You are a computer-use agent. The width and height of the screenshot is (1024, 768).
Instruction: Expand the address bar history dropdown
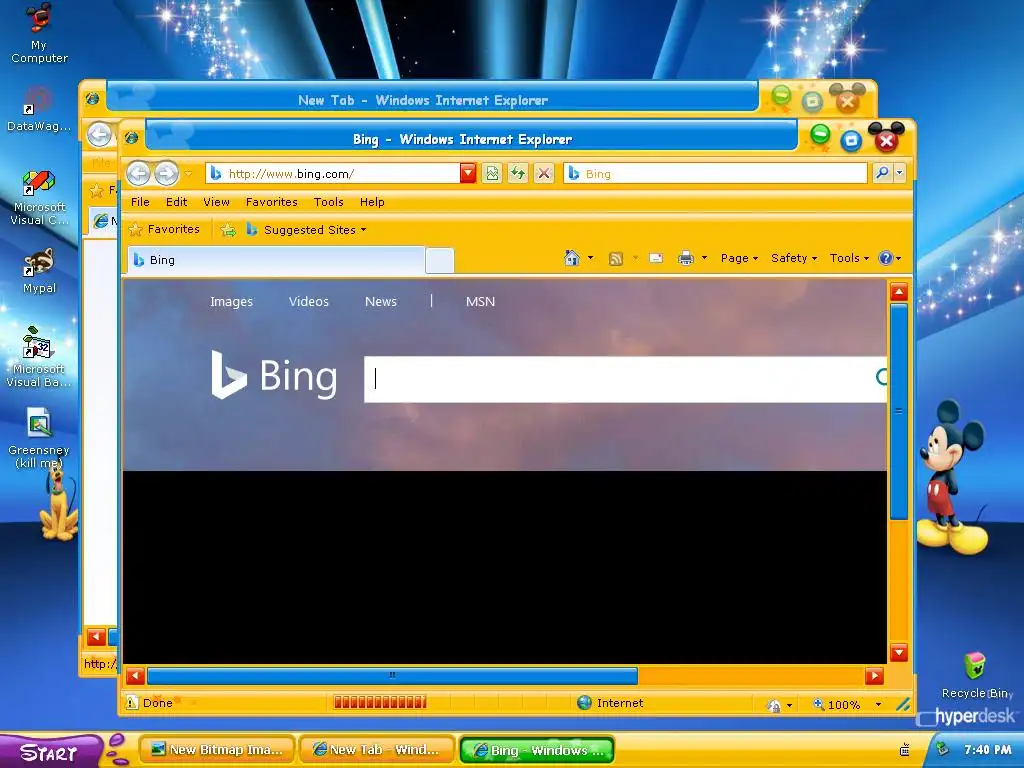tap(468, 173)
